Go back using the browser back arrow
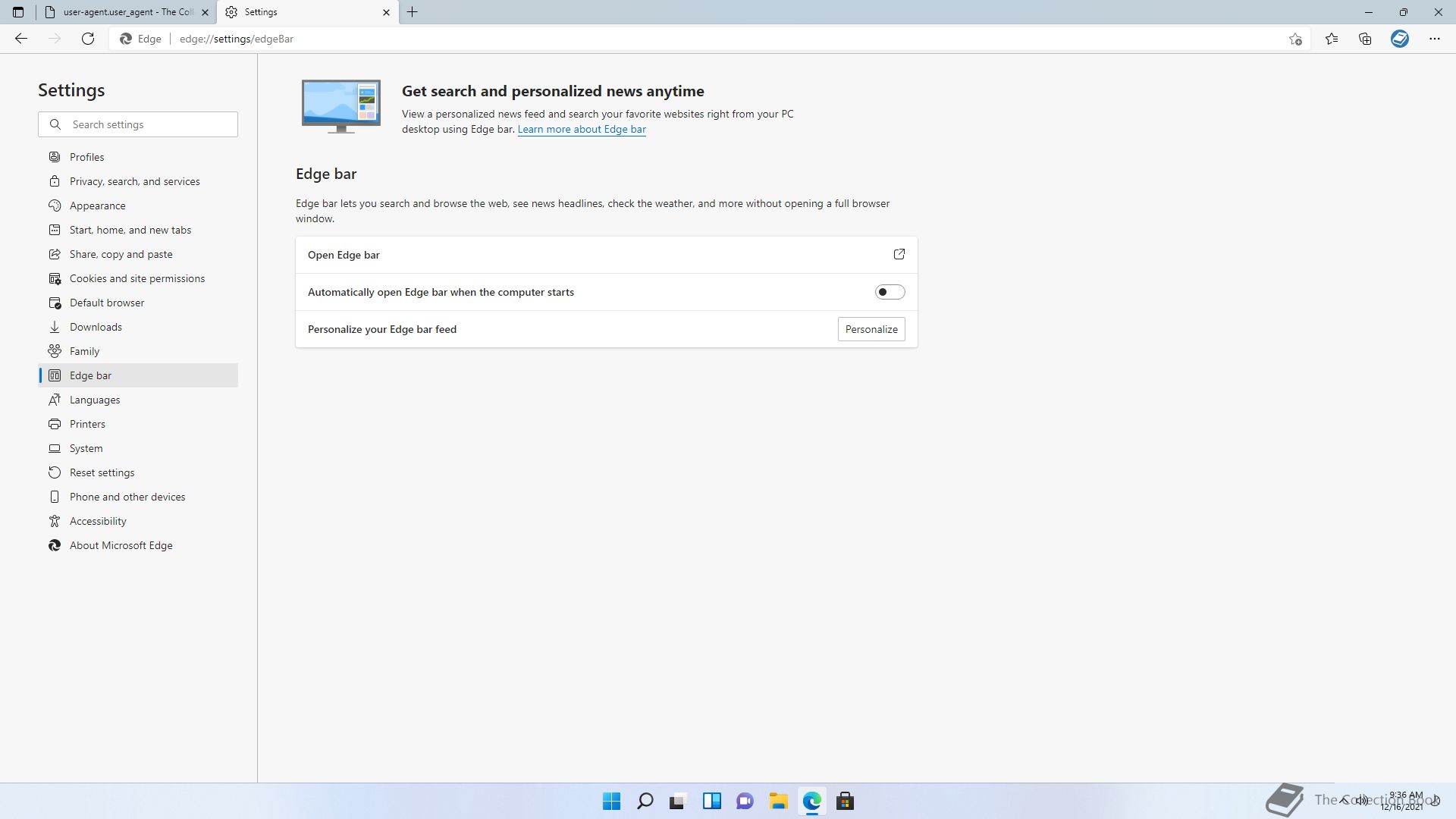Image resolution: width=1456 pixels, height=819 pixels. coord(21,39)
